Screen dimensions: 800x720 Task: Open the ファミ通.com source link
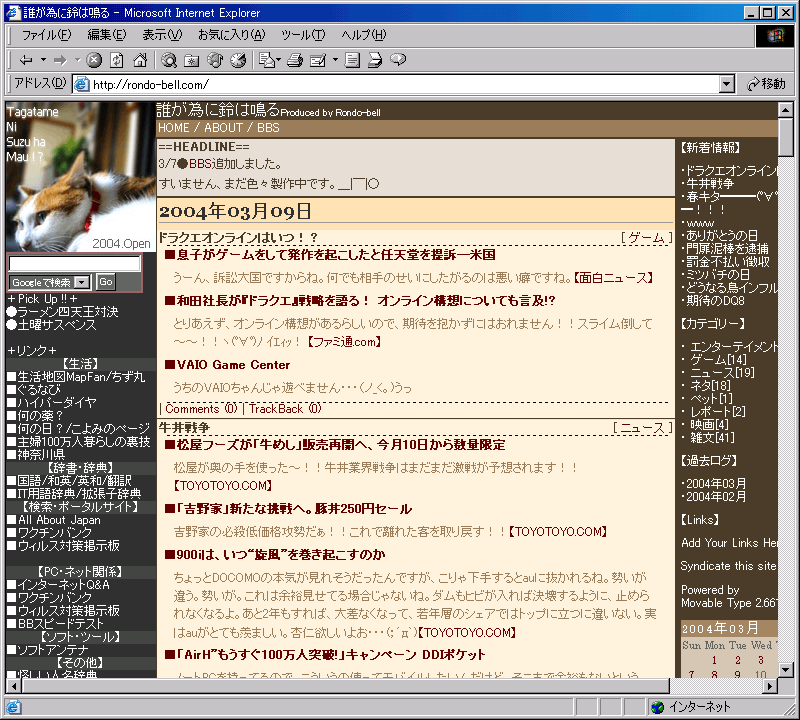[x=344, y=342]
